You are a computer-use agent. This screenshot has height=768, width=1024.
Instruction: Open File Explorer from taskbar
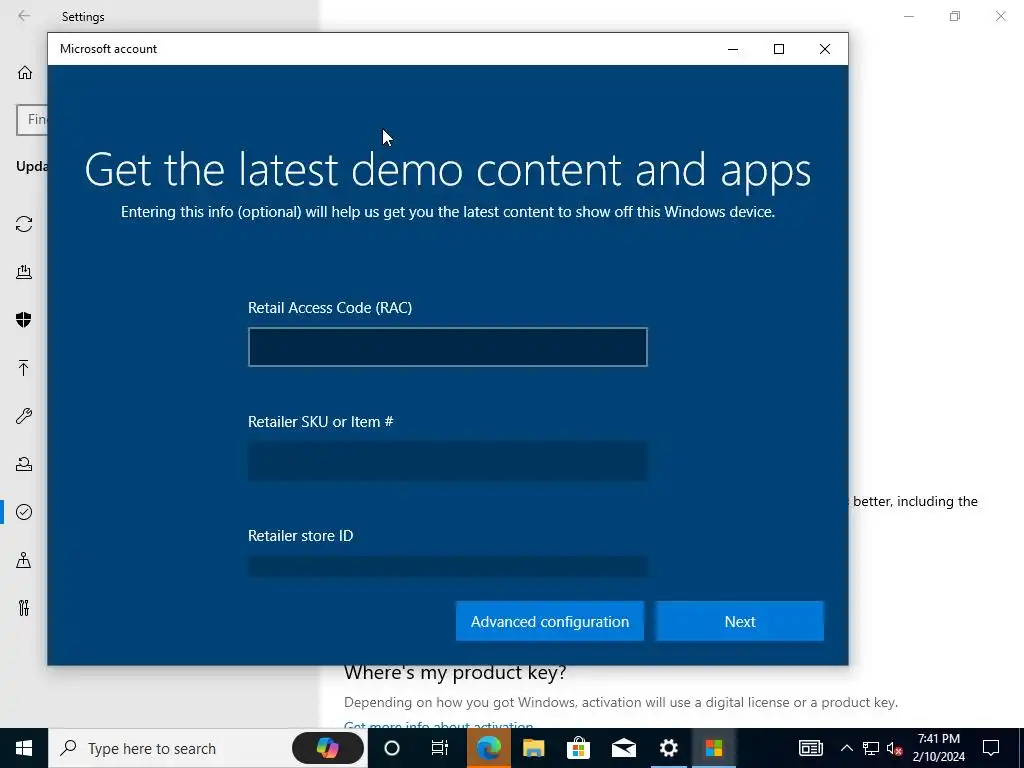click(x=534, y=748)
